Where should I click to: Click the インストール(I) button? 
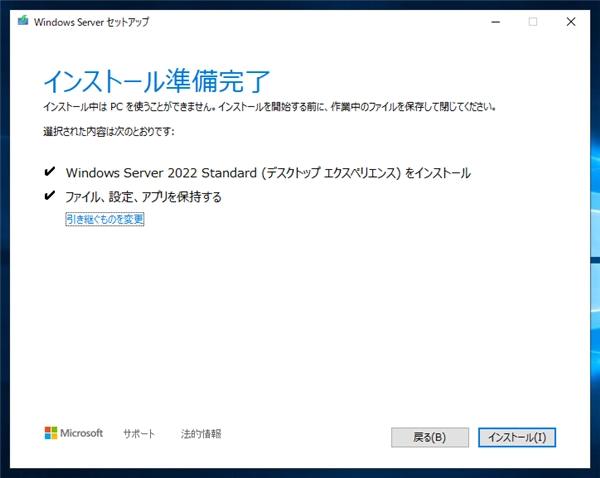[517, 437]
